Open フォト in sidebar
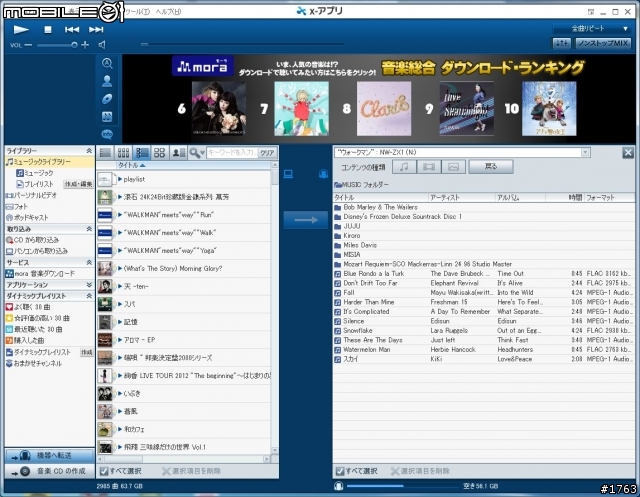Image resolution: width=640 pixels, height=497 pixels. 17,206
